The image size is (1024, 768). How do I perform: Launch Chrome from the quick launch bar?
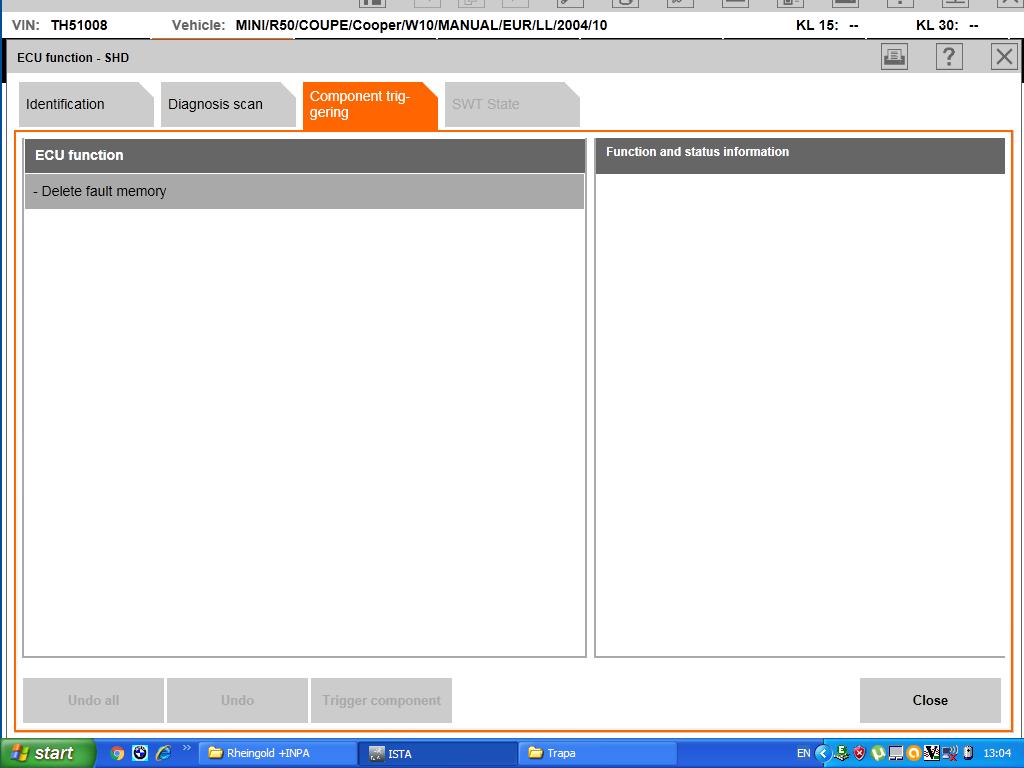click(x=117, y=753)
